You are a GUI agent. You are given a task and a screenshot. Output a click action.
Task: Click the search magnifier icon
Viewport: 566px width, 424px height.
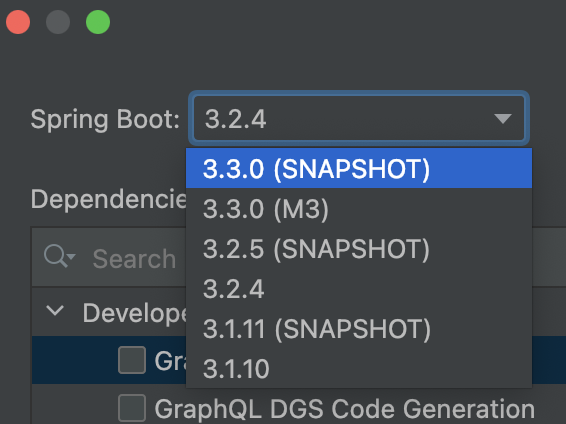(x=59, y=256)
